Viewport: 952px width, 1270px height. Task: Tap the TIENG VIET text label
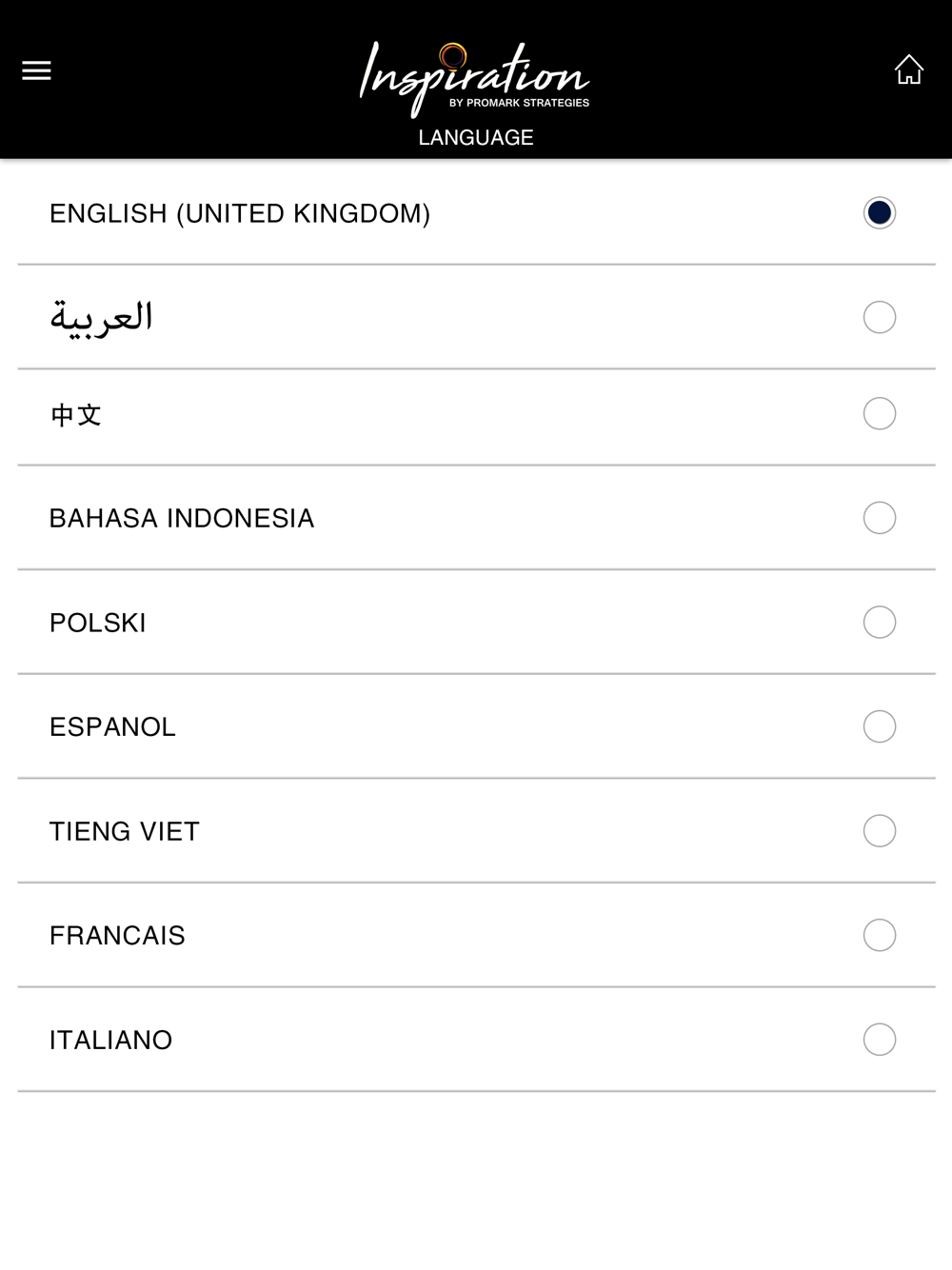(x=125, y=832)
